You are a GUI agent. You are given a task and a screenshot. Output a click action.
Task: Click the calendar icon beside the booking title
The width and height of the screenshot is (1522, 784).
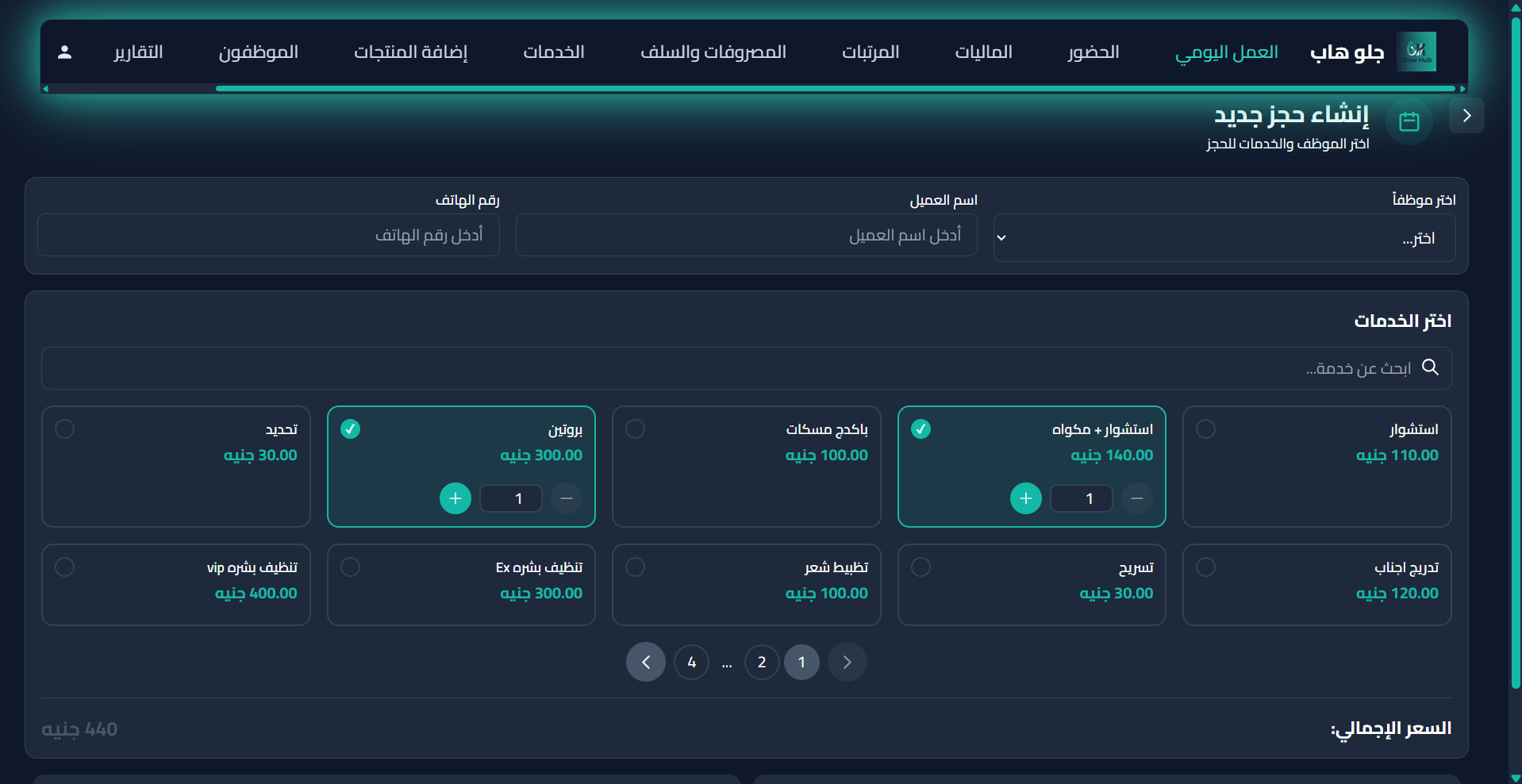[1409, 121]
